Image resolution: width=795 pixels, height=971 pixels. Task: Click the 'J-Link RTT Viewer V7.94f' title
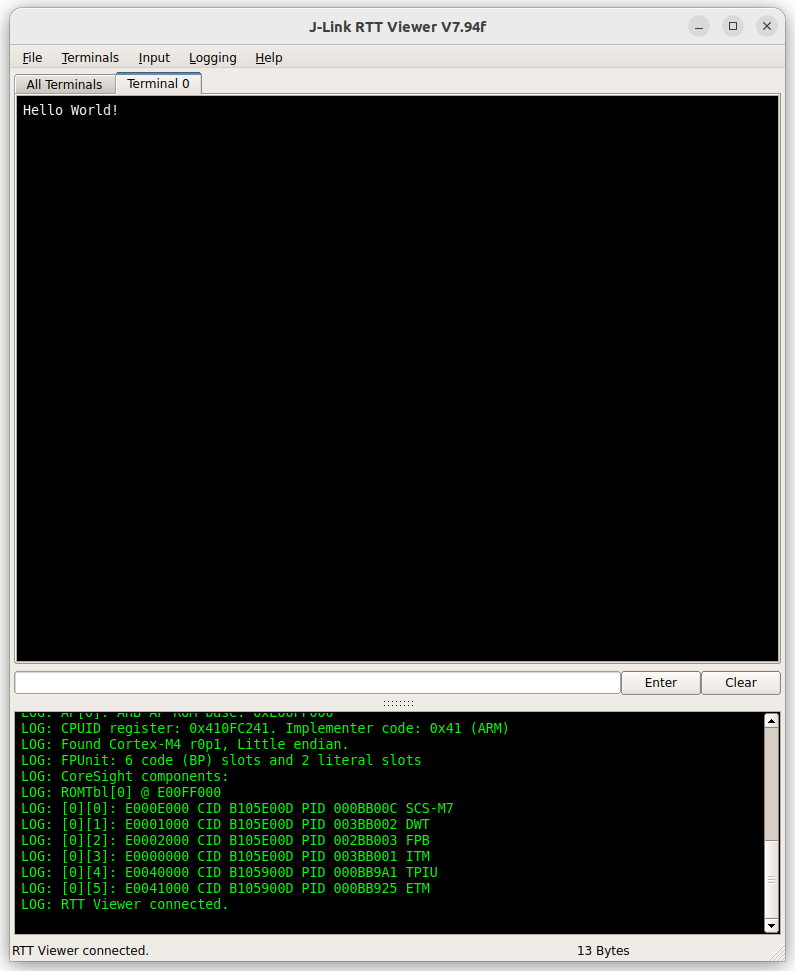pyautogui.click(x=398, y=27)
